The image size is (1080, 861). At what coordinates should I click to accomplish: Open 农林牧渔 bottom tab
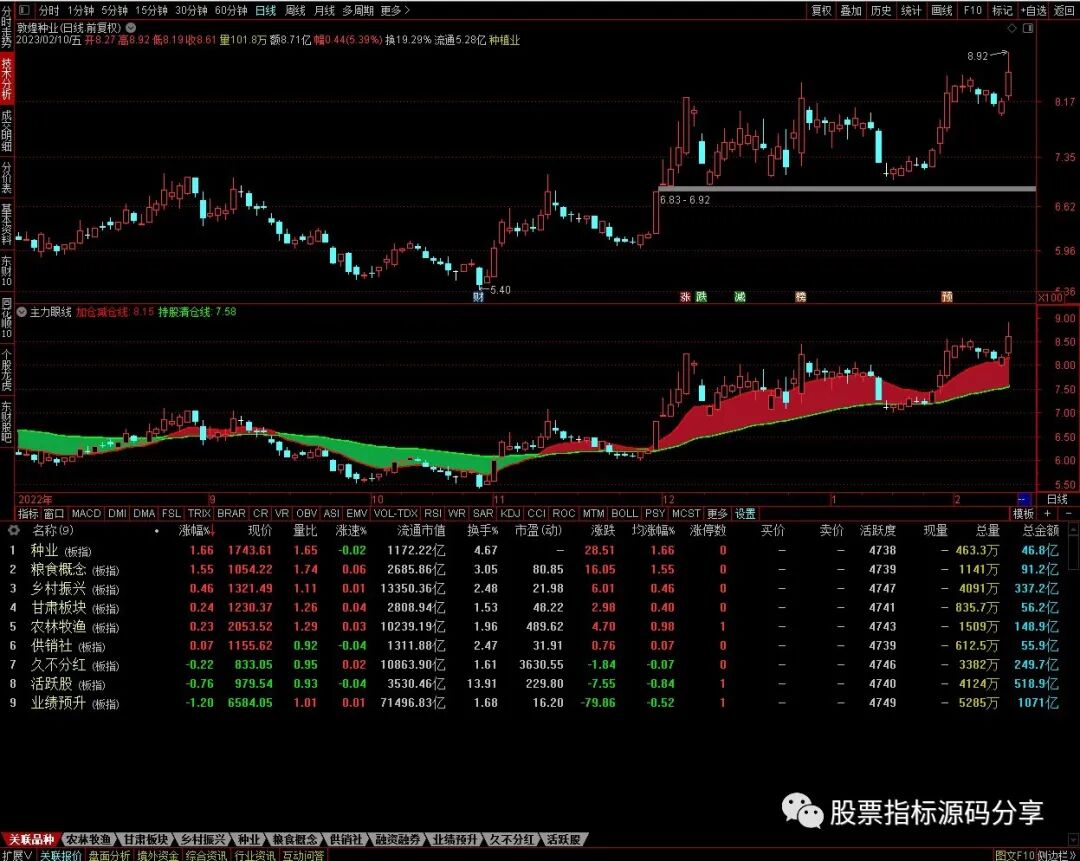coord(88,839)
